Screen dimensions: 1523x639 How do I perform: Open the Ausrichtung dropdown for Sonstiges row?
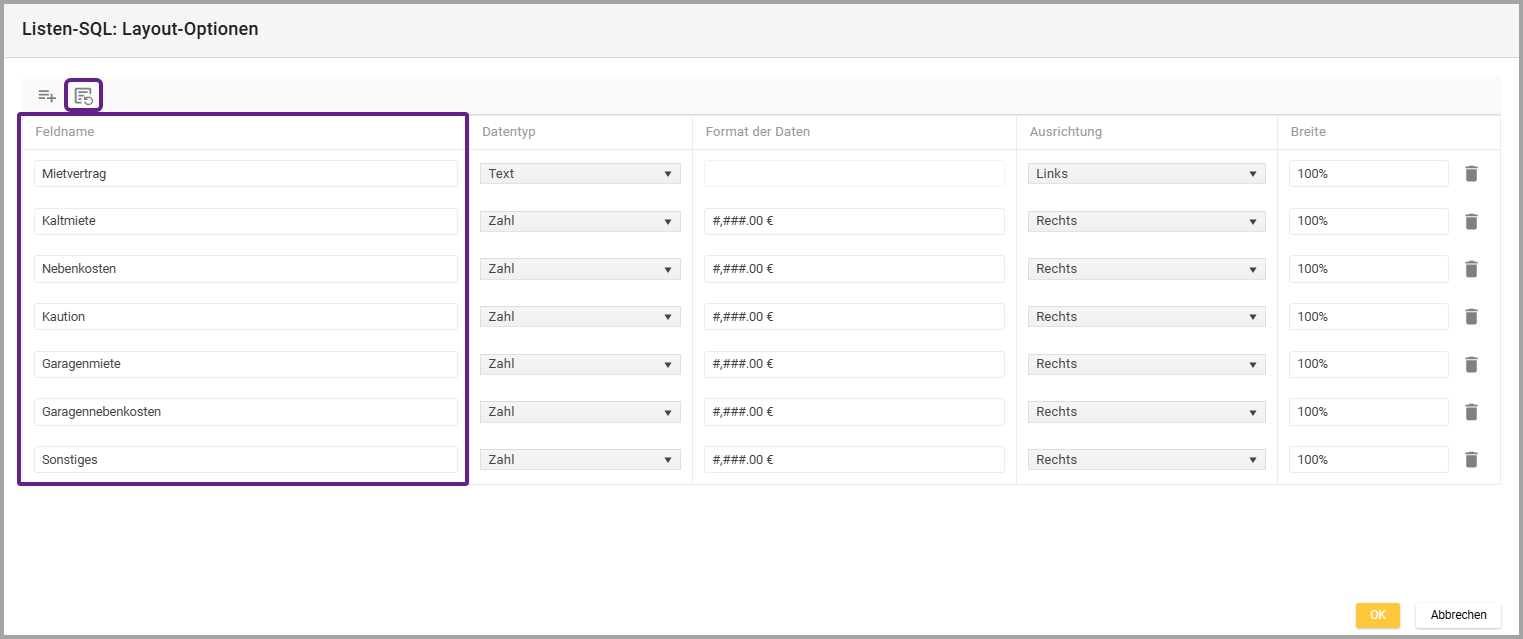coord(1146,460)
